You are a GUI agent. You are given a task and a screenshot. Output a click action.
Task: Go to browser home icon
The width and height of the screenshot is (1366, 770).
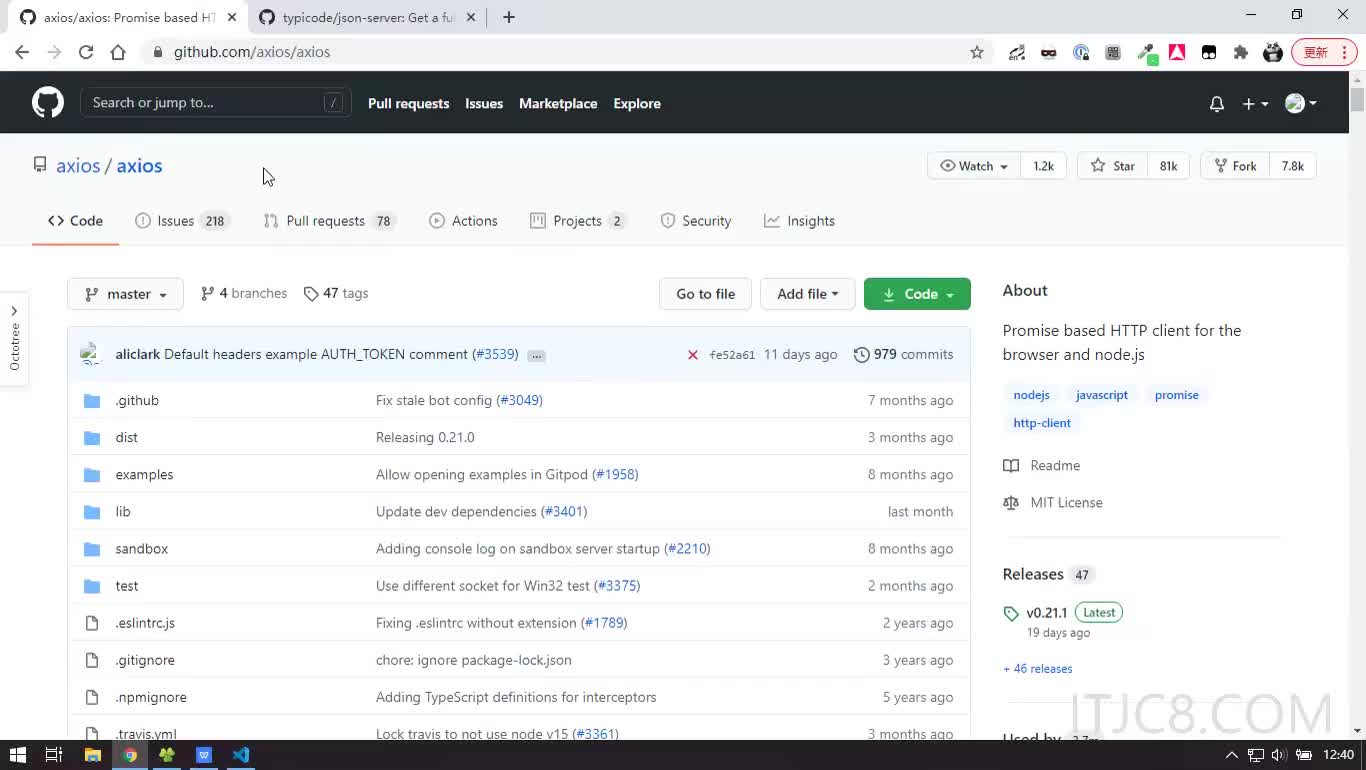(x=118, y=52)
